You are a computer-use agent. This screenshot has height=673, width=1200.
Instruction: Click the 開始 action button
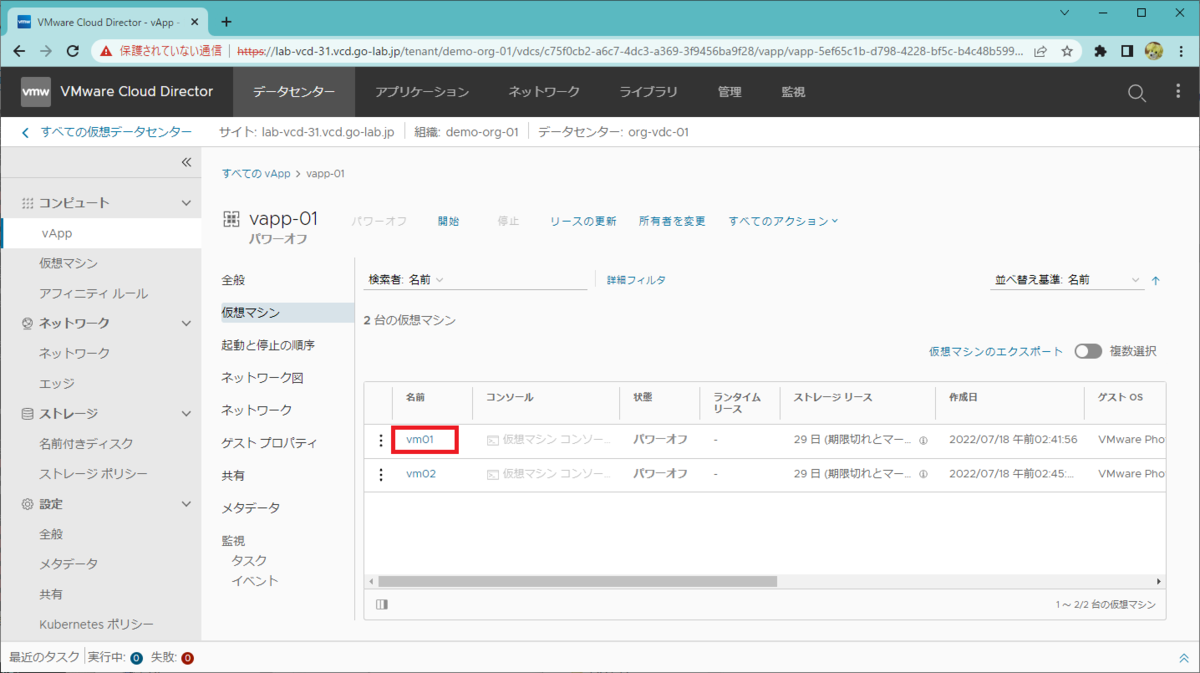[448, 221]
